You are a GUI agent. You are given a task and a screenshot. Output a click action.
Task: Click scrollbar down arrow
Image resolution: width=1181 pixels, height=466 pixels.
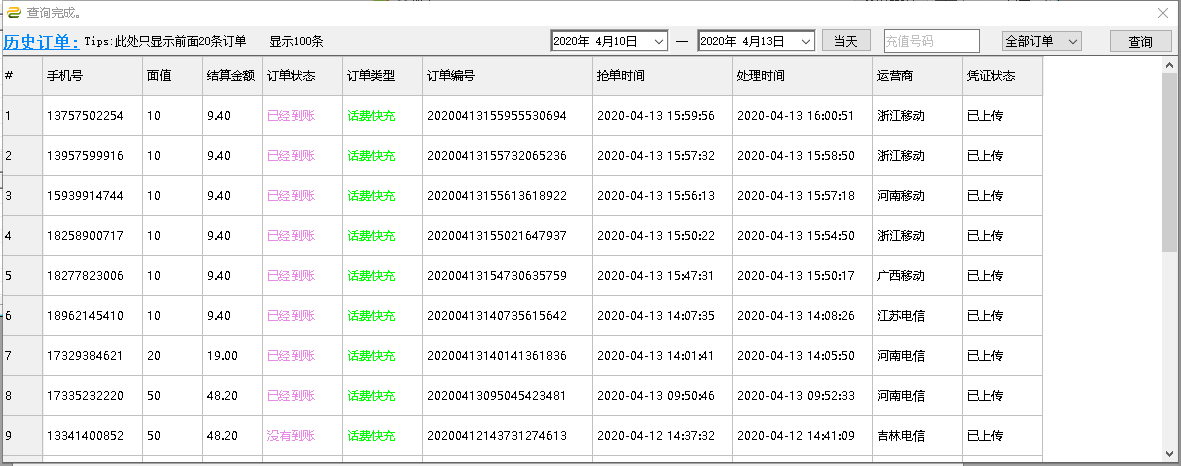pyautogui.click(x=1169, y=455)
